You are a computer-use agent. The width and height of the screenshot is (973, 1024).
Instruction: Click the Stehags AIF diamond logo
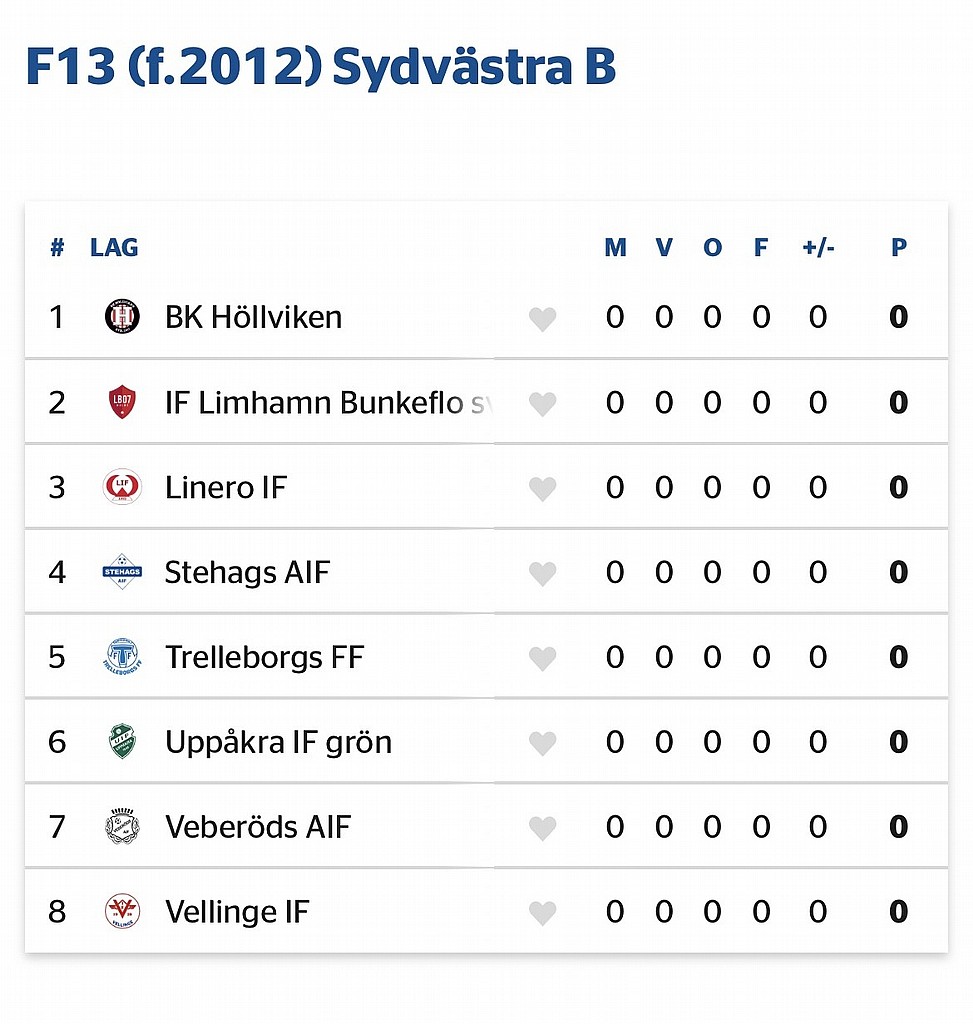coord(122,571)
